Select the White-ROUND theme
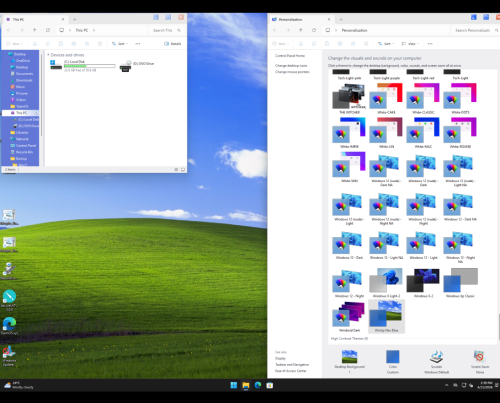 pos(460,133)
